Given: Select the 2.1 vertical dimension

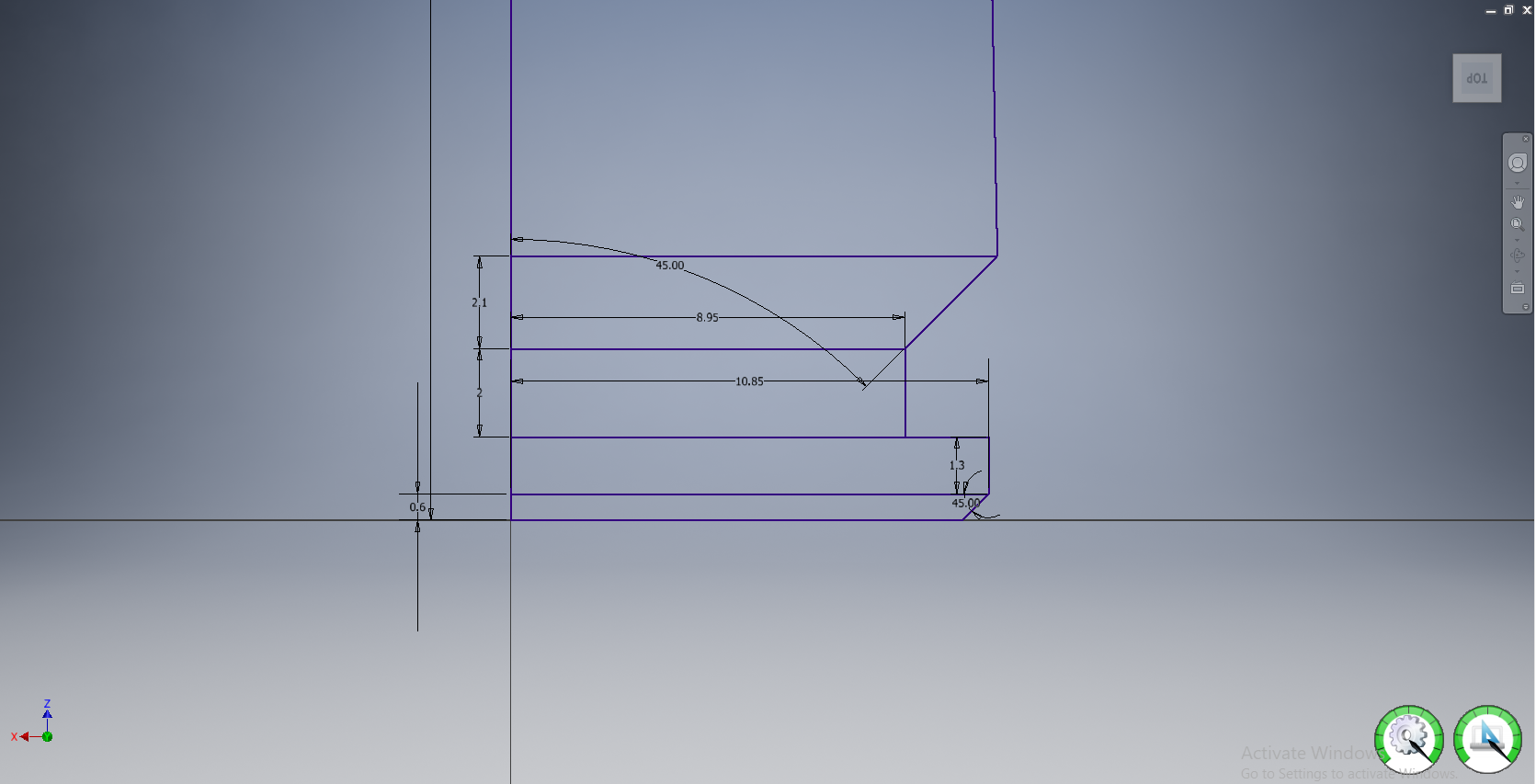Looking at the screenshot, I should click(x=479, y=302).
